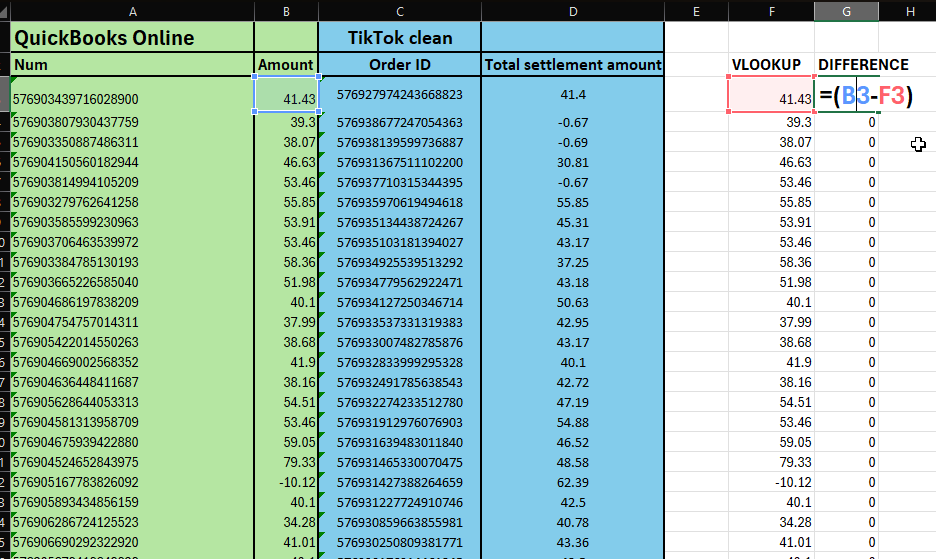This screenshot has width=936, height=559.
Task: Select the pink VLOOKUP cell showing 41.43
Action: click(x=771, y=96)
